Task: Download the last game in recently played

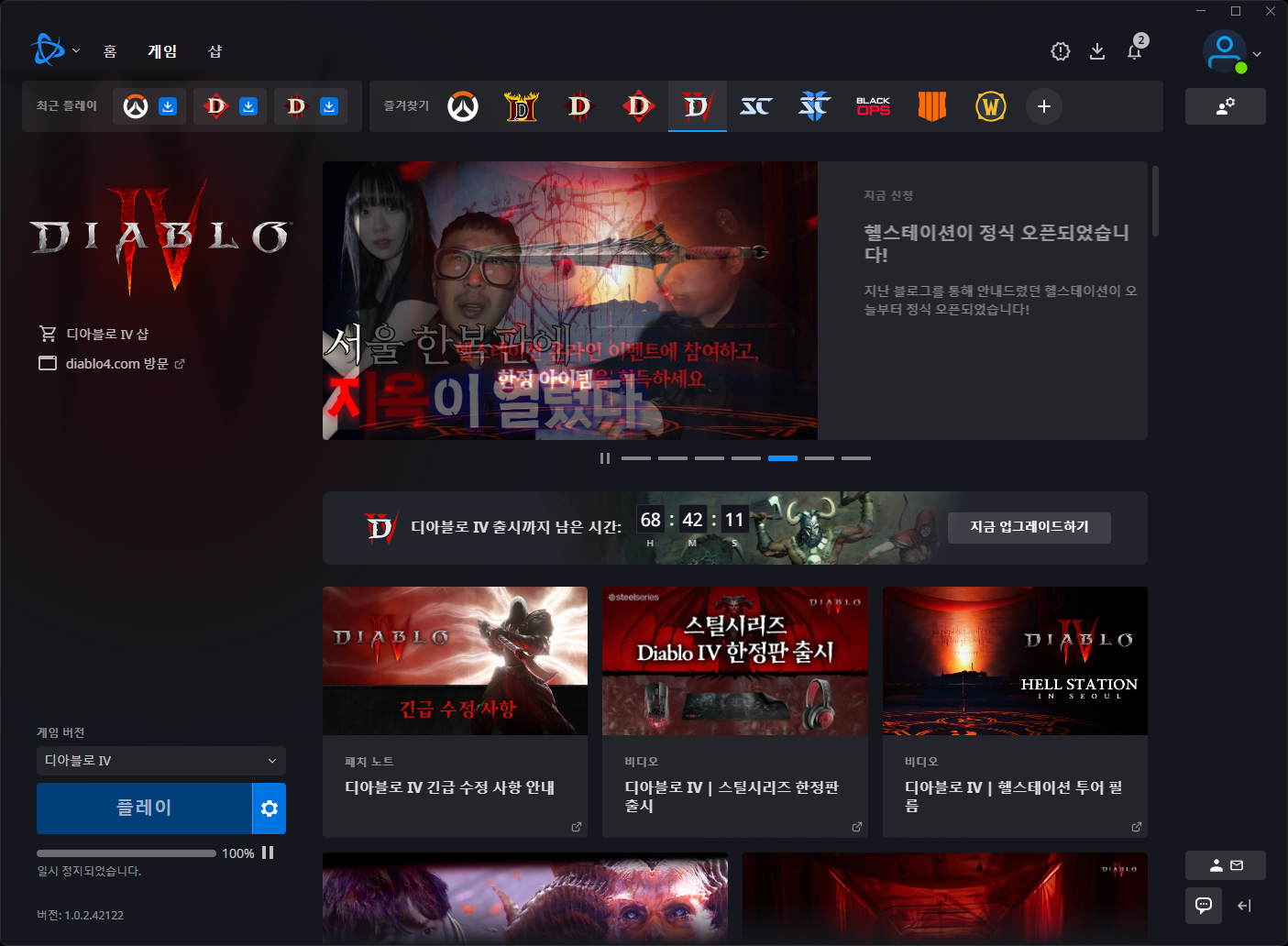Action: (x=329, y=106)
